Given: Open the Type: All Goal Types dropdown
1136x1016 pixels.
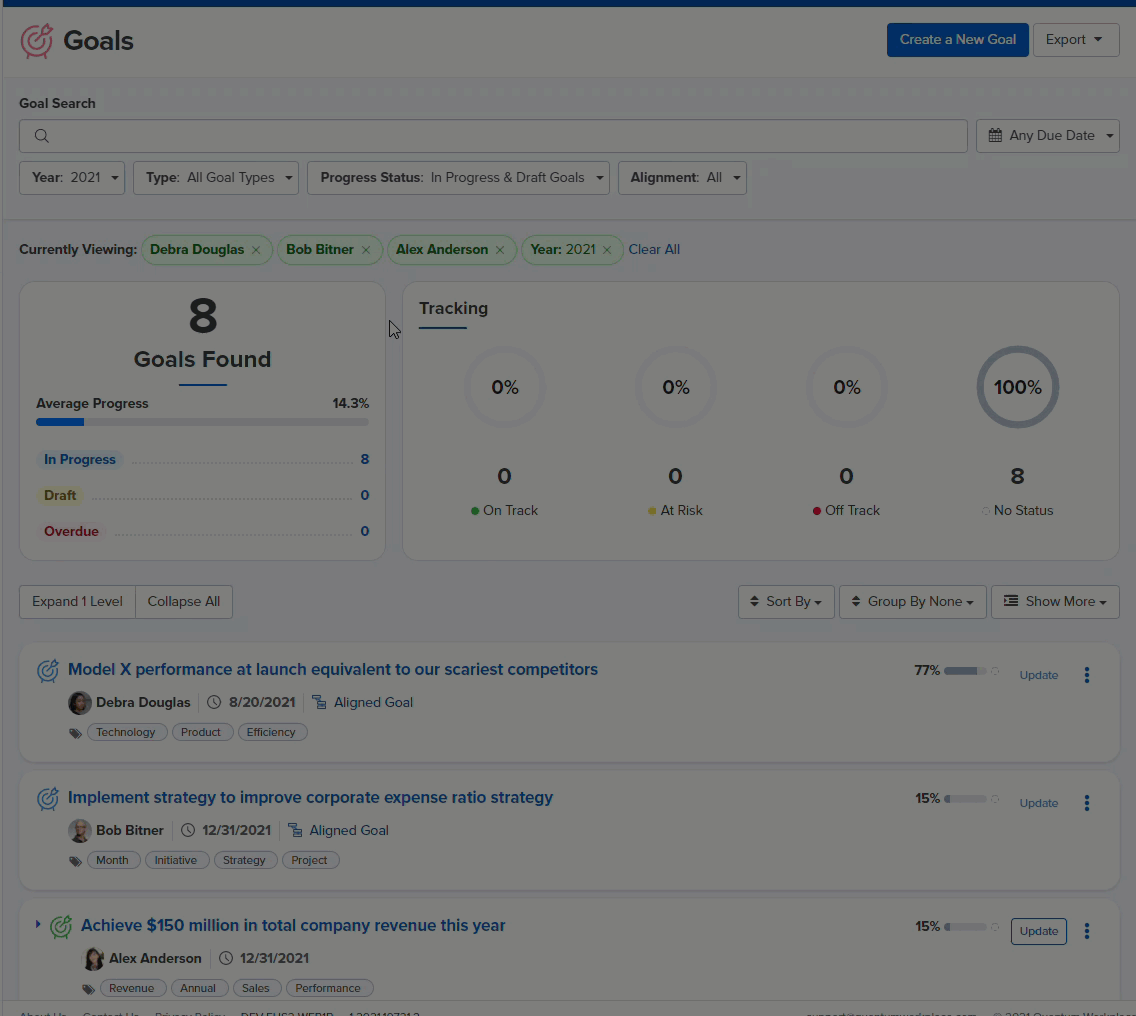Looking at the screenshot, I should pyautogui.click(x=216, y=178).
